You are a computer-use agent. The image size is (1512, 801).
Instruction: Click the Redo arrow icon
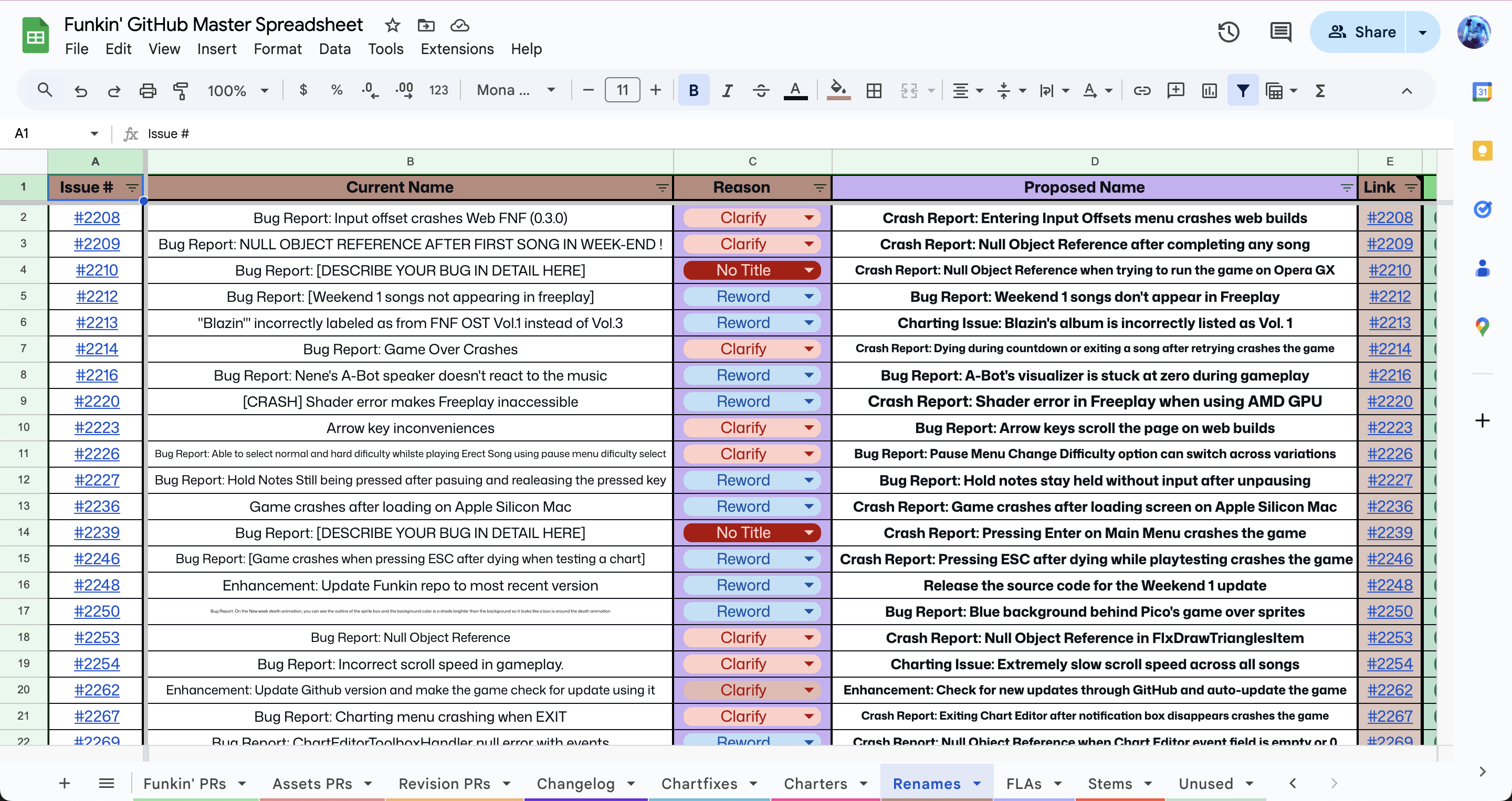[114, 90]
